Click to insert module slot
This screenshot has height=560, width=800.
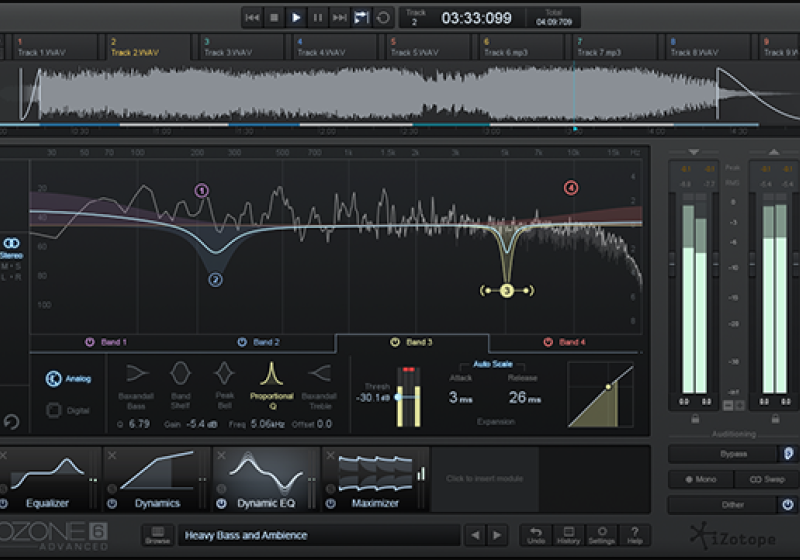tap(485, 479)
